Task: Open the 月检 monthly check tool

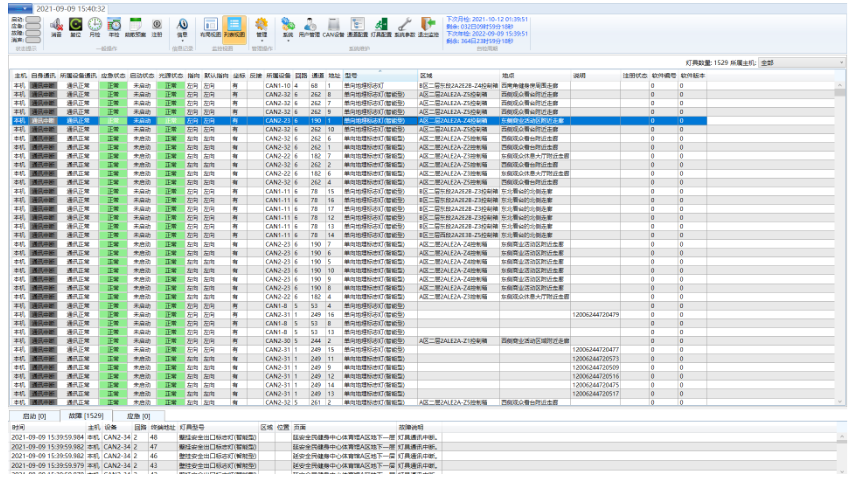Action: coord(94,25)
